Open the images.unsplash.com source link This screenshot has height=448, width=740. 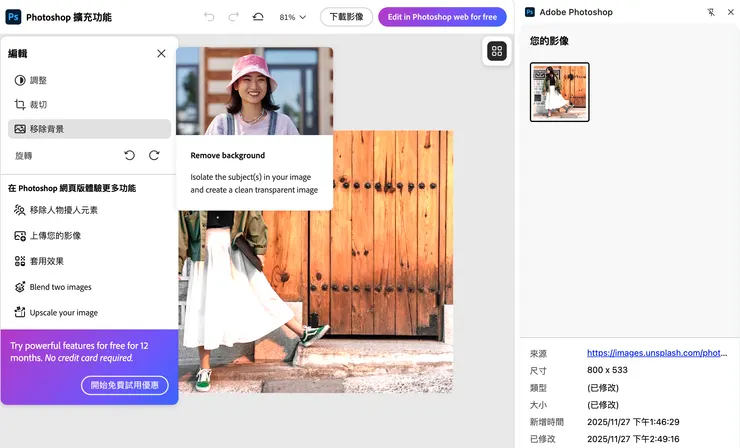coord(657,353)
